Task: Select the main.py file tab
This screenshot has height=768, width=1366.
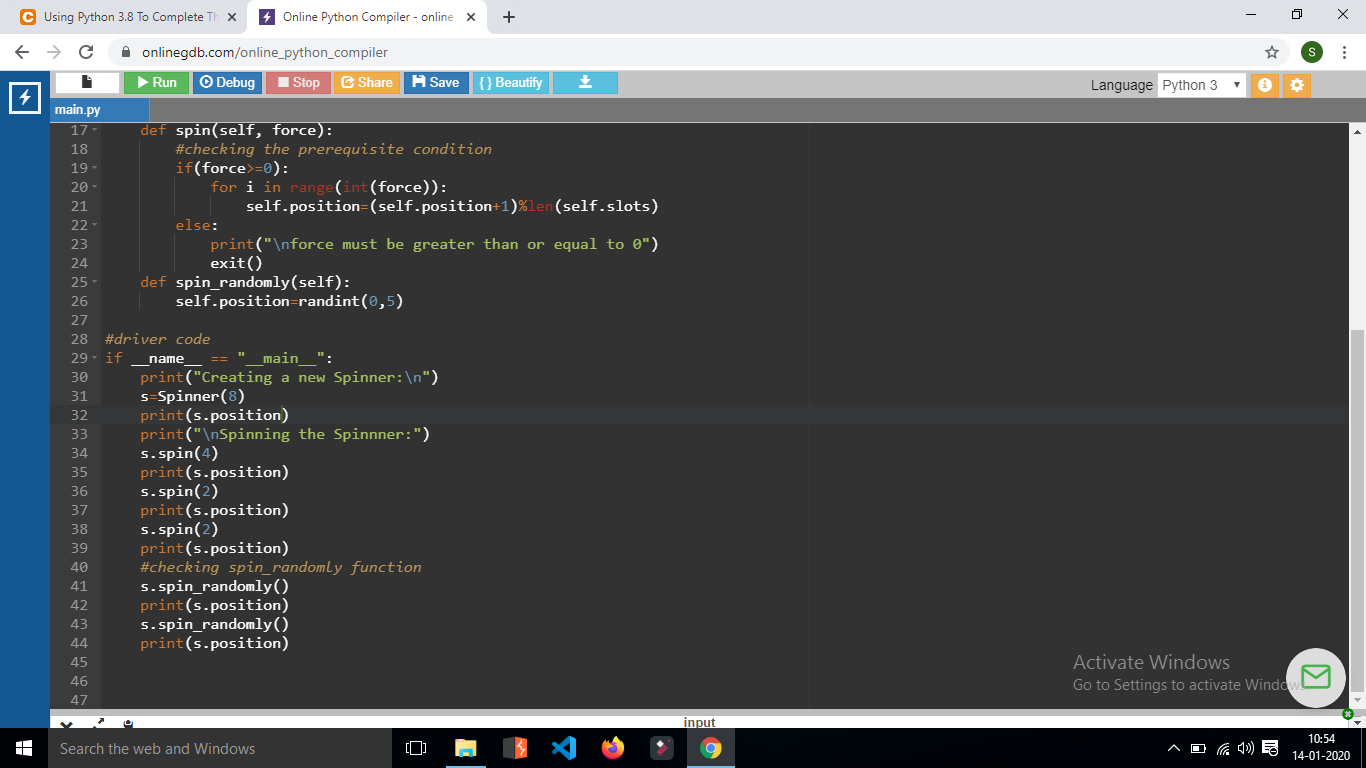Action: coord(99,110)
